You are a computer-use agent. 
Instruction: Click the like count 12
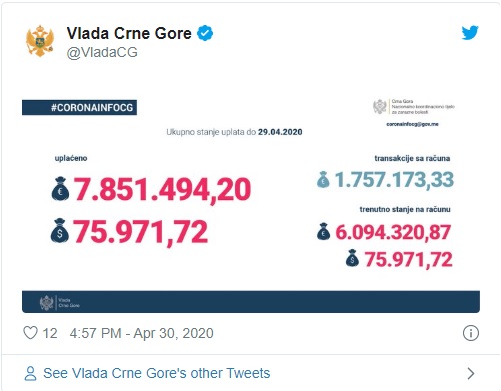click(50, 333)
